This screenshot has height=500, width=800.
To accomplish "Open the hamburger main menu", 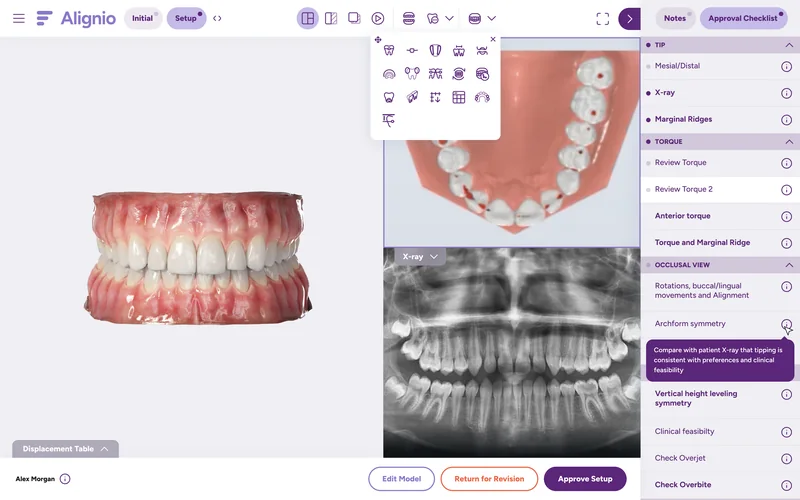I will pos(19,18).
